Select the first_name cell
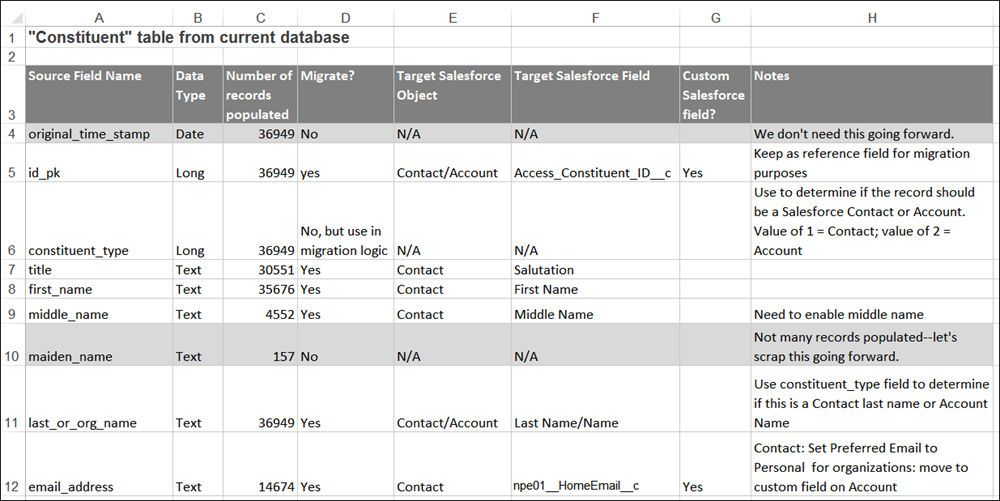1000x501 pixels. point(99,289)
